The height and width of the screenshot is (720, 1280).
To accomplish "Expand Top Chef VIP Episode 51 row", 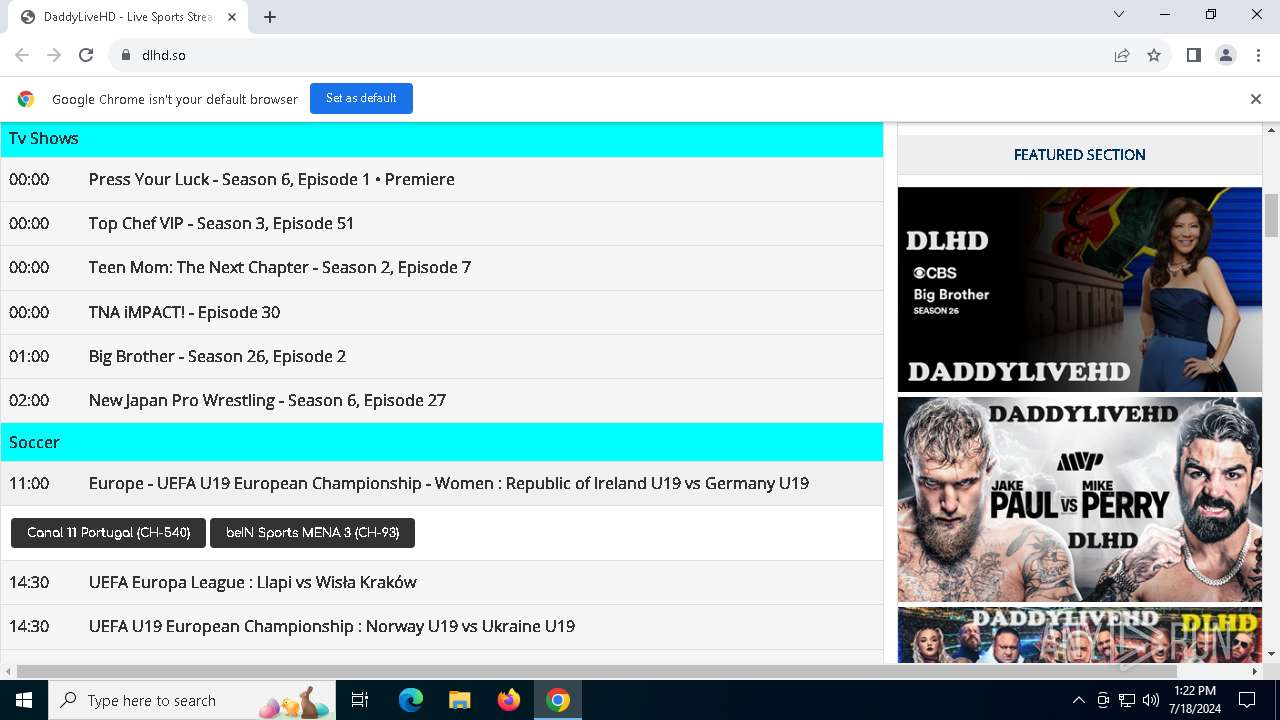I will click(x=441, y=224).
